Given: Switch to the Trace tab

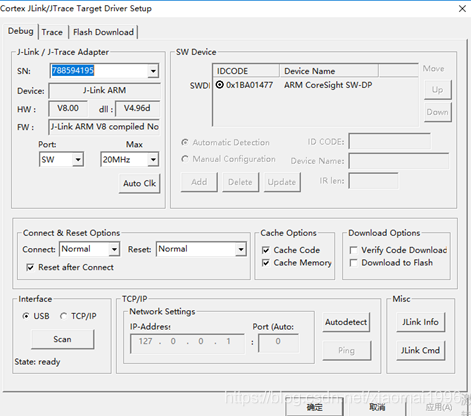Looking at the screenshot, I should (x=52, y=32).
